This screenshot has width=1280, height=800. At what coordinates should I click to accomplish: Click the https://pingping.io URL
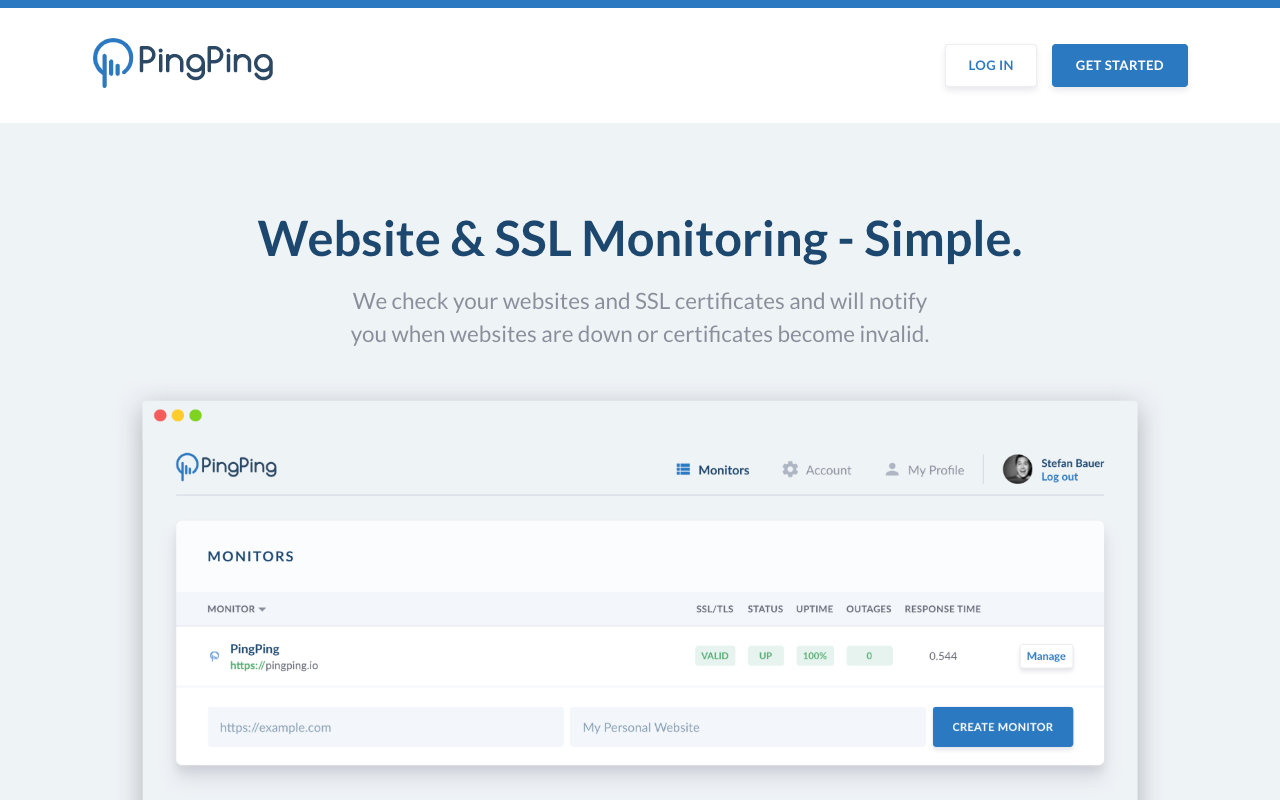(x=274, y=665)
